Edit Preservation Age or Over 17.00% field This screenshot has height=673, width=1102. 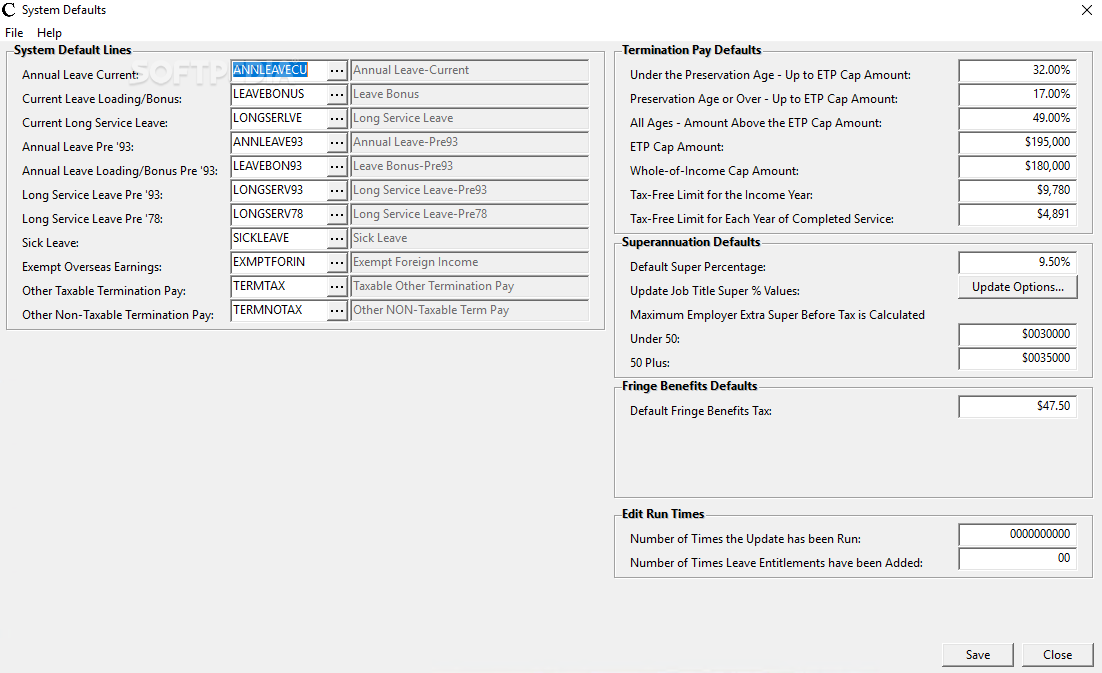click(x=1018, y=94)
